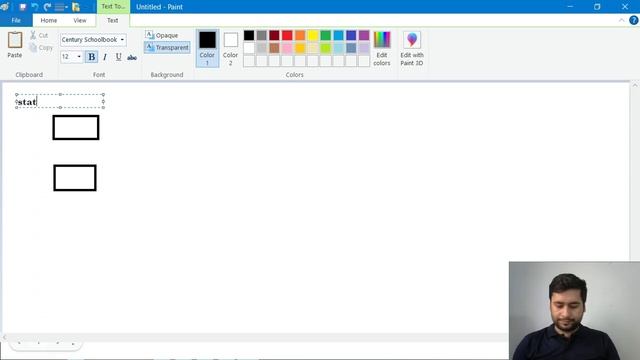Open the File menu
Viewport: 640px width, 360px height.
point(16,20)
